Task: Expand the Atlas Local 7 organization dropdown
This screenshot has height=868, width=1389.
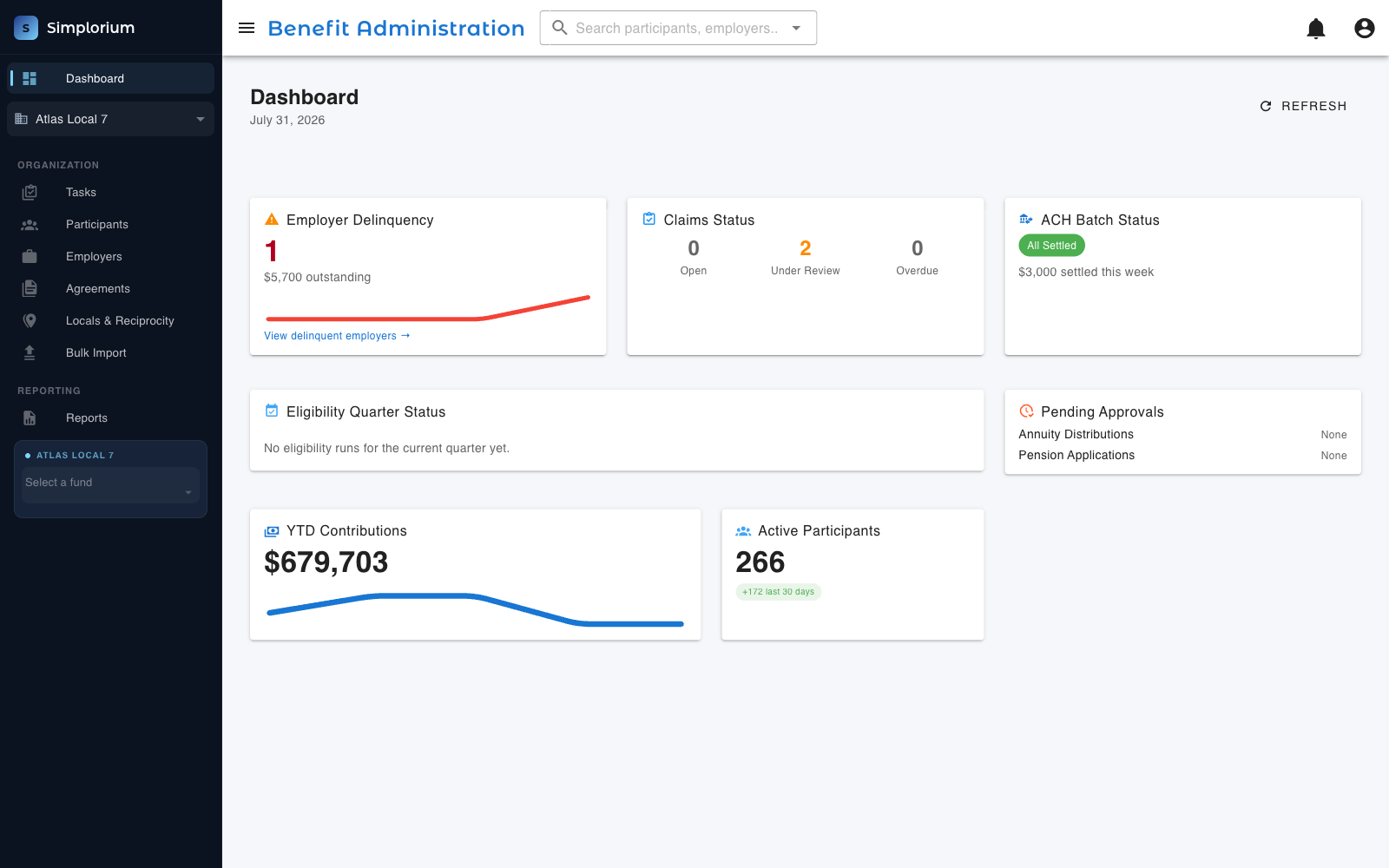Action: tap(110, 119)
